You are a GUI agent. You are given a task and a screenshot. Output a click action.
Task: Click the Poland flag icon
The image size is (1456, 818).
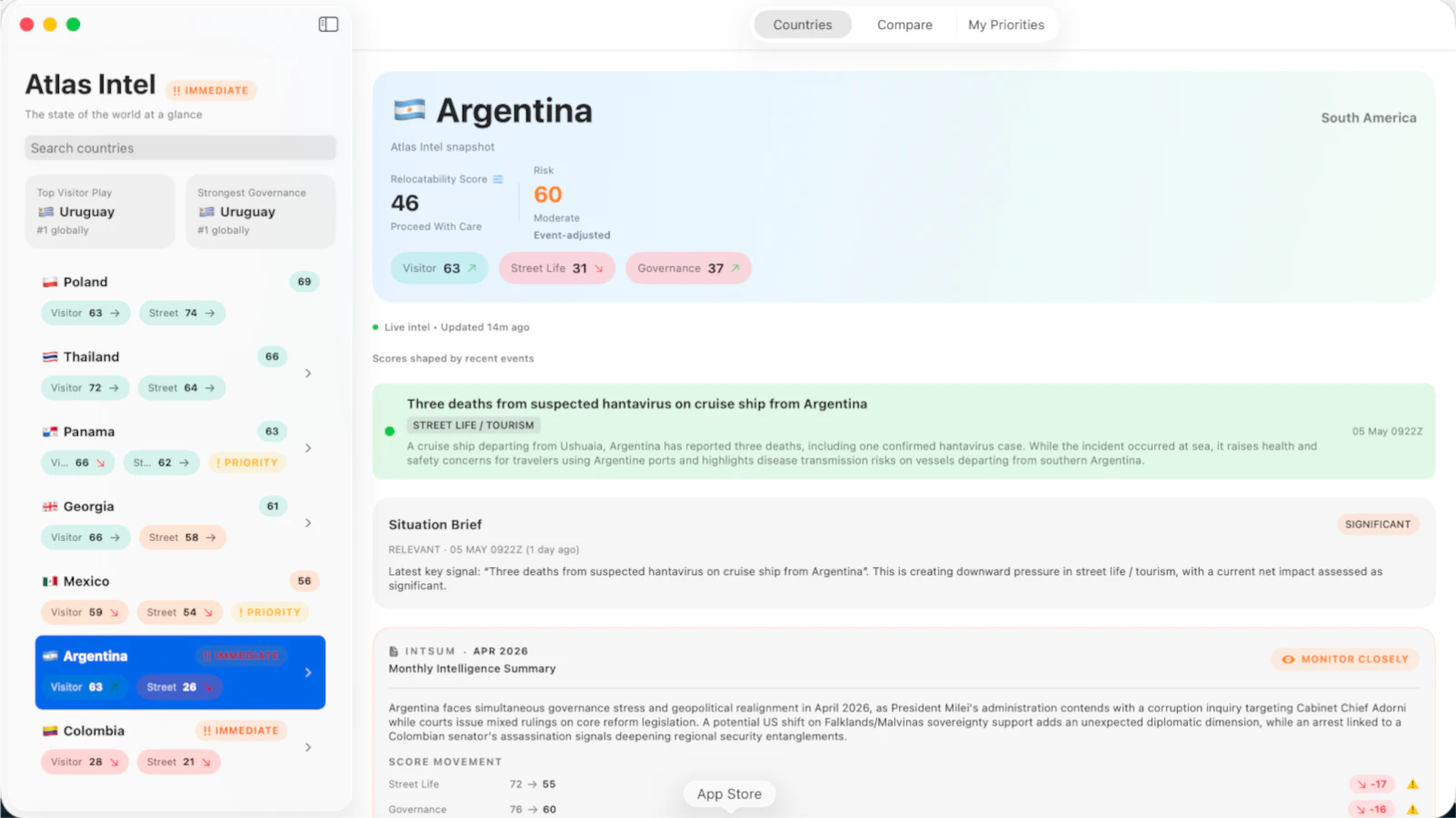click(50, 283)
